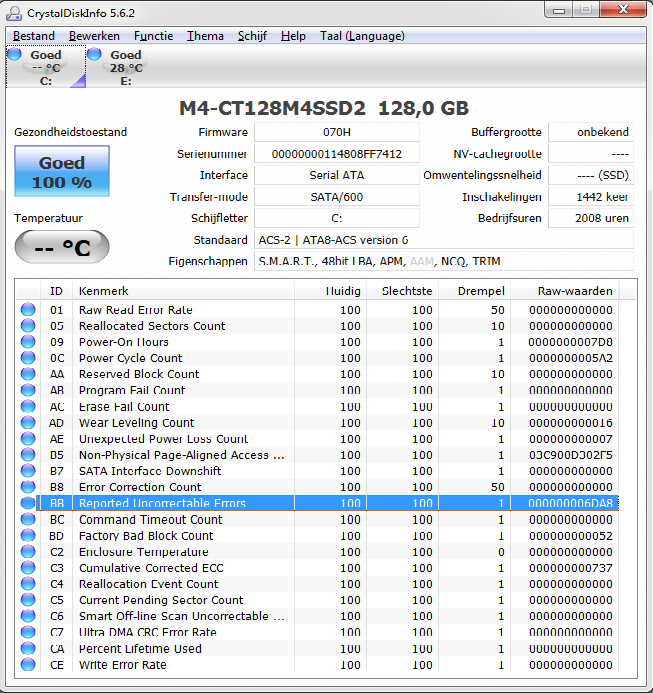
Task: Open the Schijf menu
Action: click(x=252, y=36)
